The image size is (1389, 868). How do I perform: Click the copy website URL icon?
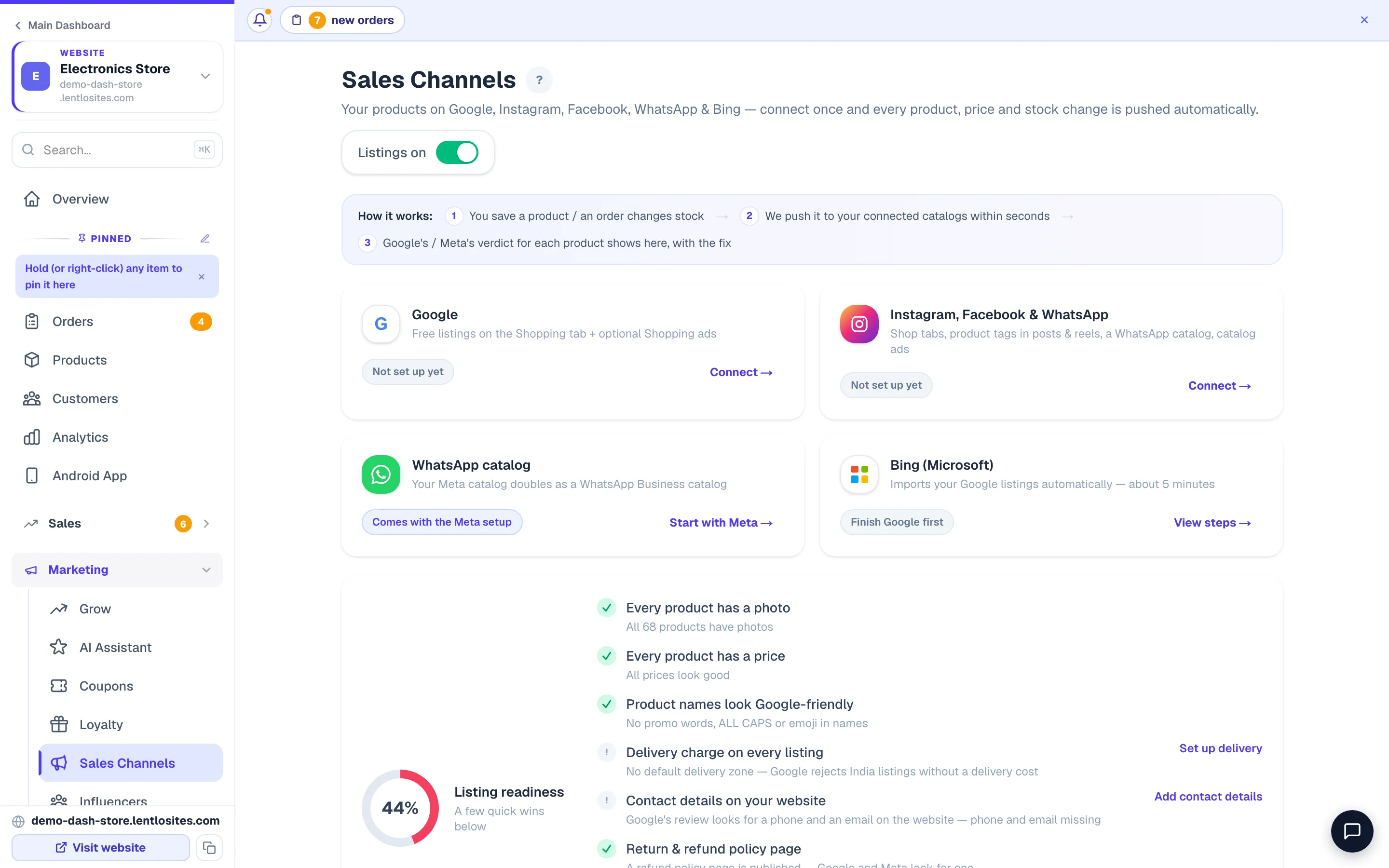tap(209, 847)
